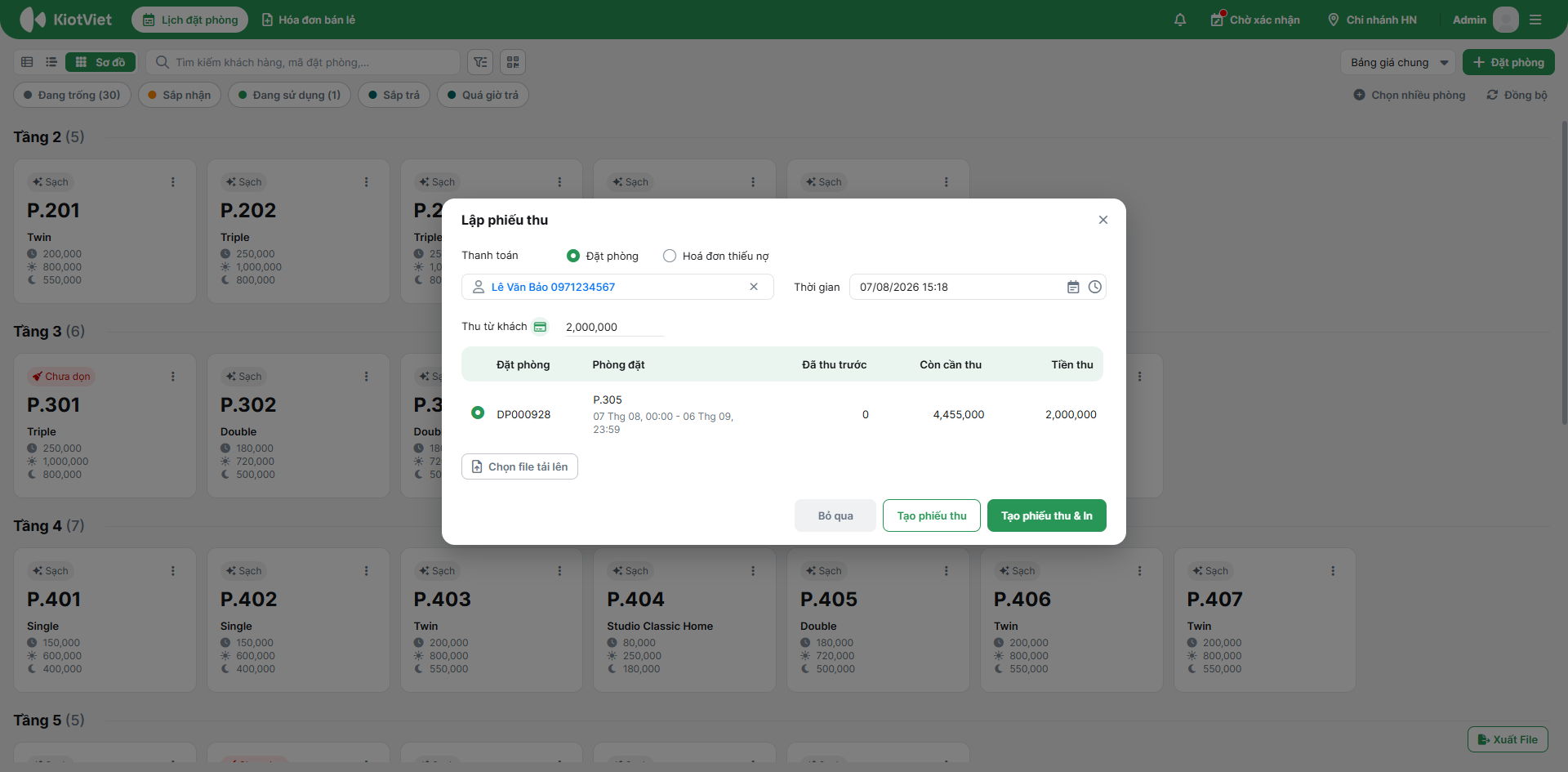Image resolution: width=1568 pixels, height=772 pixels.
Task: Enable Chọn nhiều phòng multi-select
Action: [x=1410, y=95]
